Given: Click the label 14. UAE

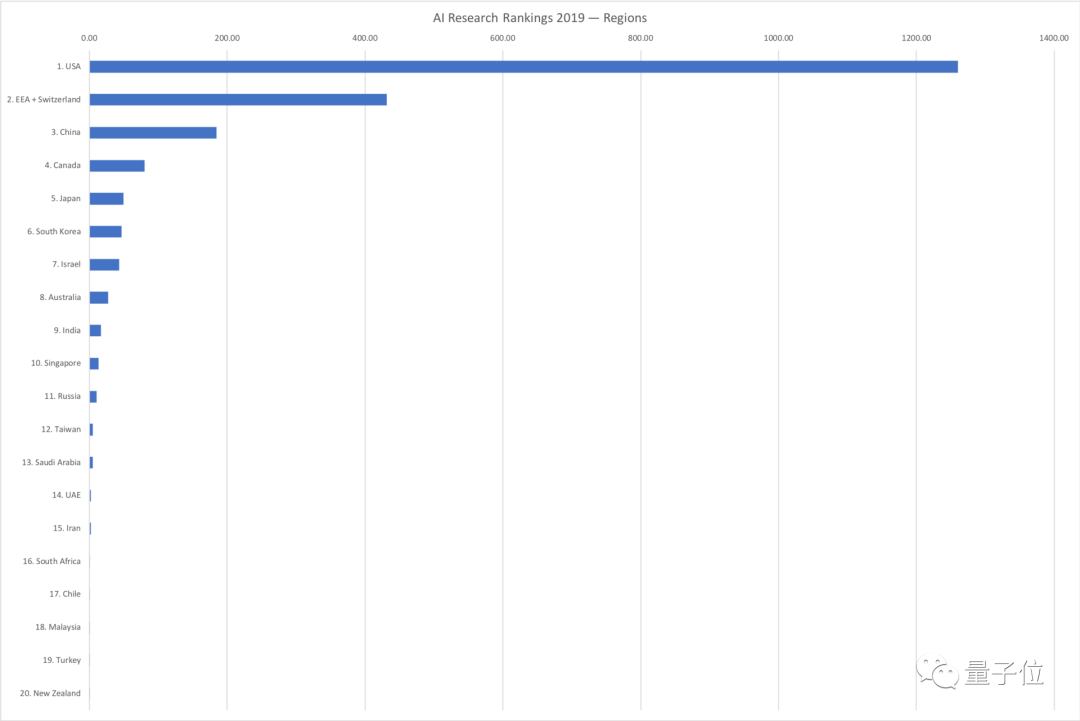Looking at the screenshot, I should [x=67, y=495].
